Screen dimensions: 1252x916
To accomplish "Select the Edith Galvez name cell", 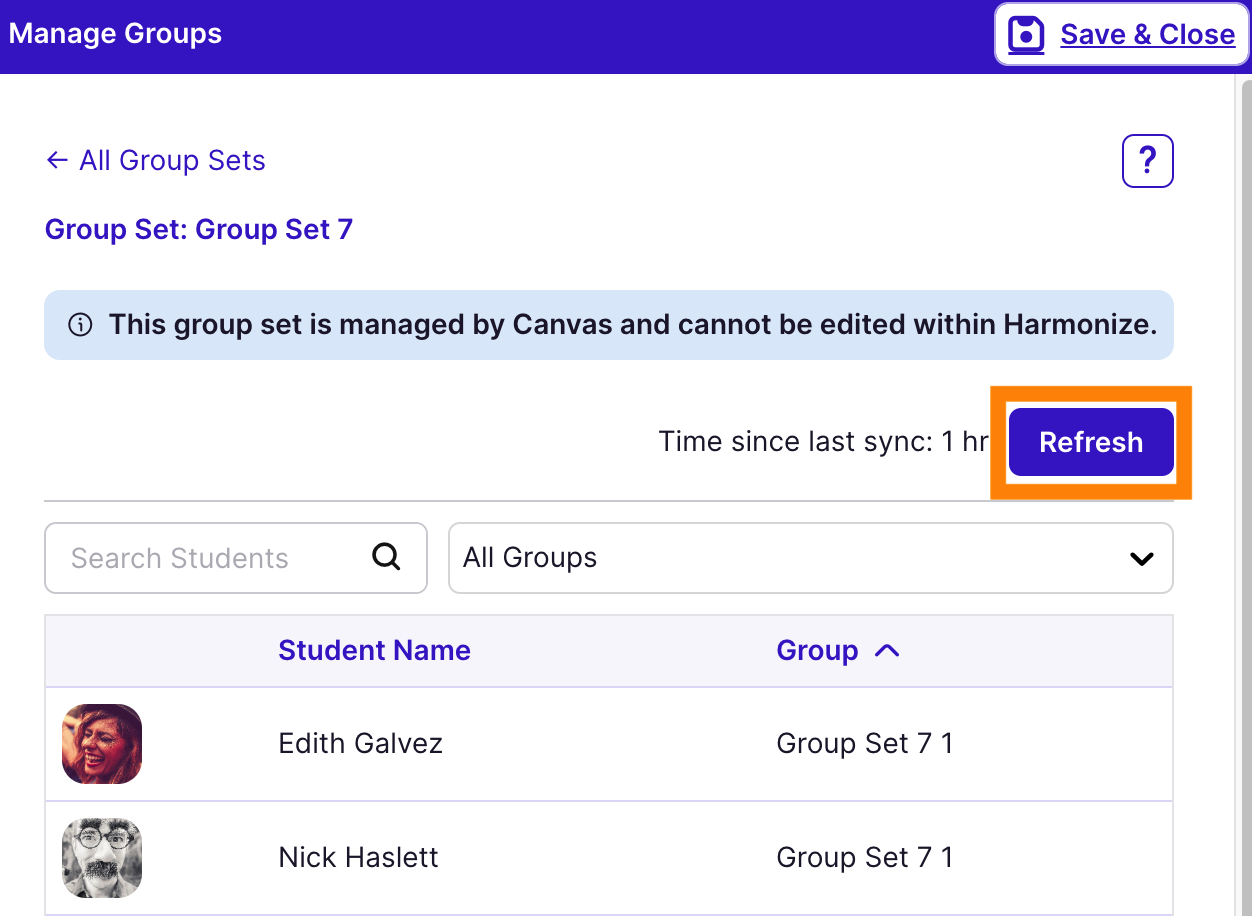I will click(x=360, y=744).
